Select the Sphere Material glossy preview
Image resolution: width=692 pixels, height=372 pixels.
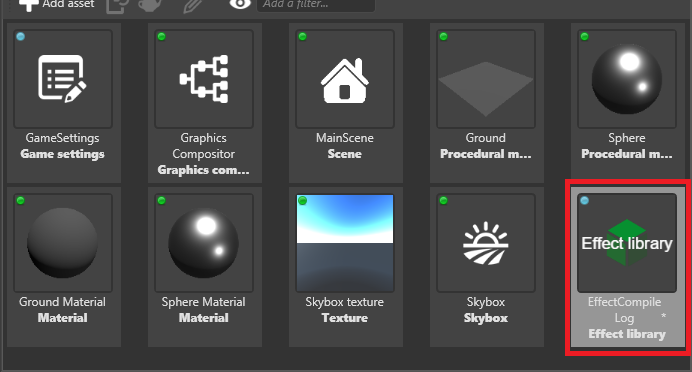click(204, 243)
